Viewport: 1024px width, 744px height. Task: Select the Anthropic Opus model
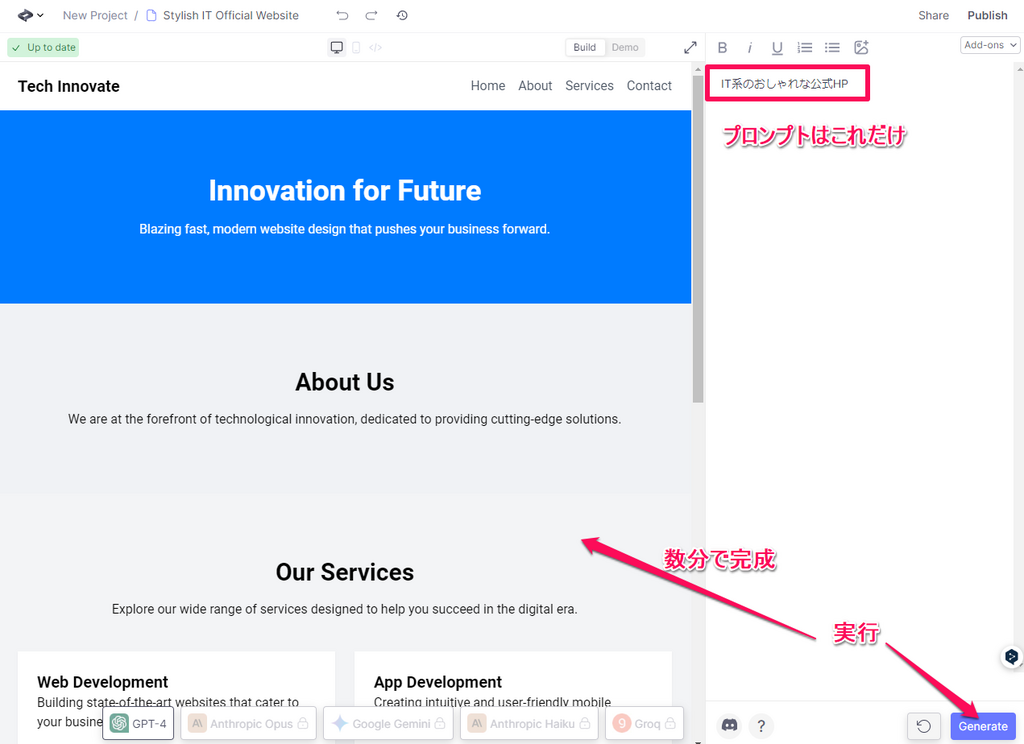coord(248,723)
